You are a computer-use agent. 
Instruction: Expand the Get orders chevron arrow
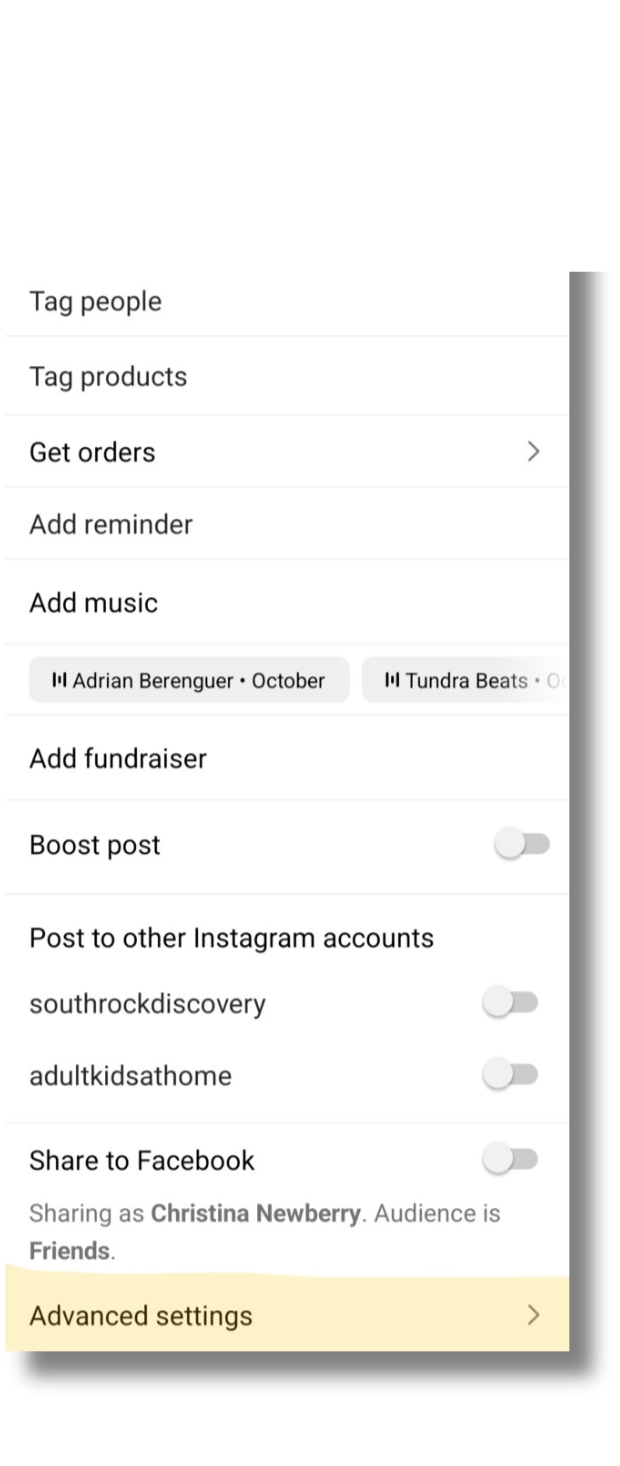coord(533,452)
